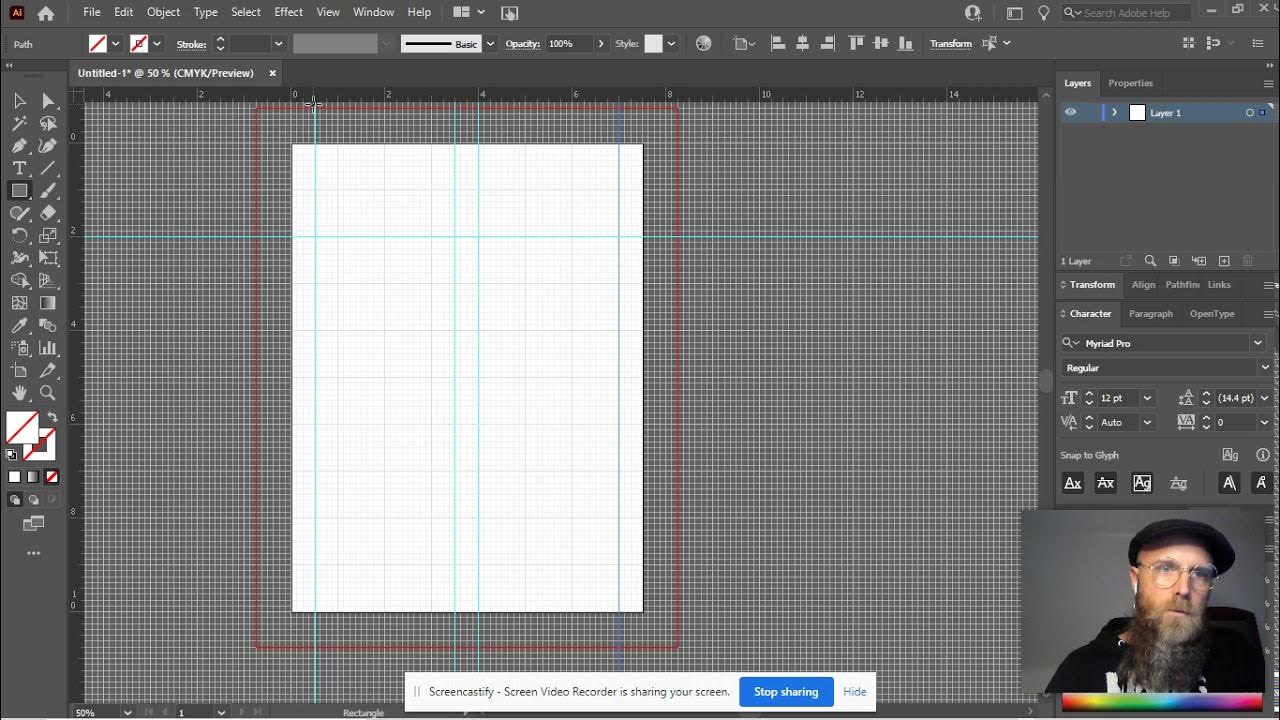Select the Direct Selection tool

click(x=48, y=100)
